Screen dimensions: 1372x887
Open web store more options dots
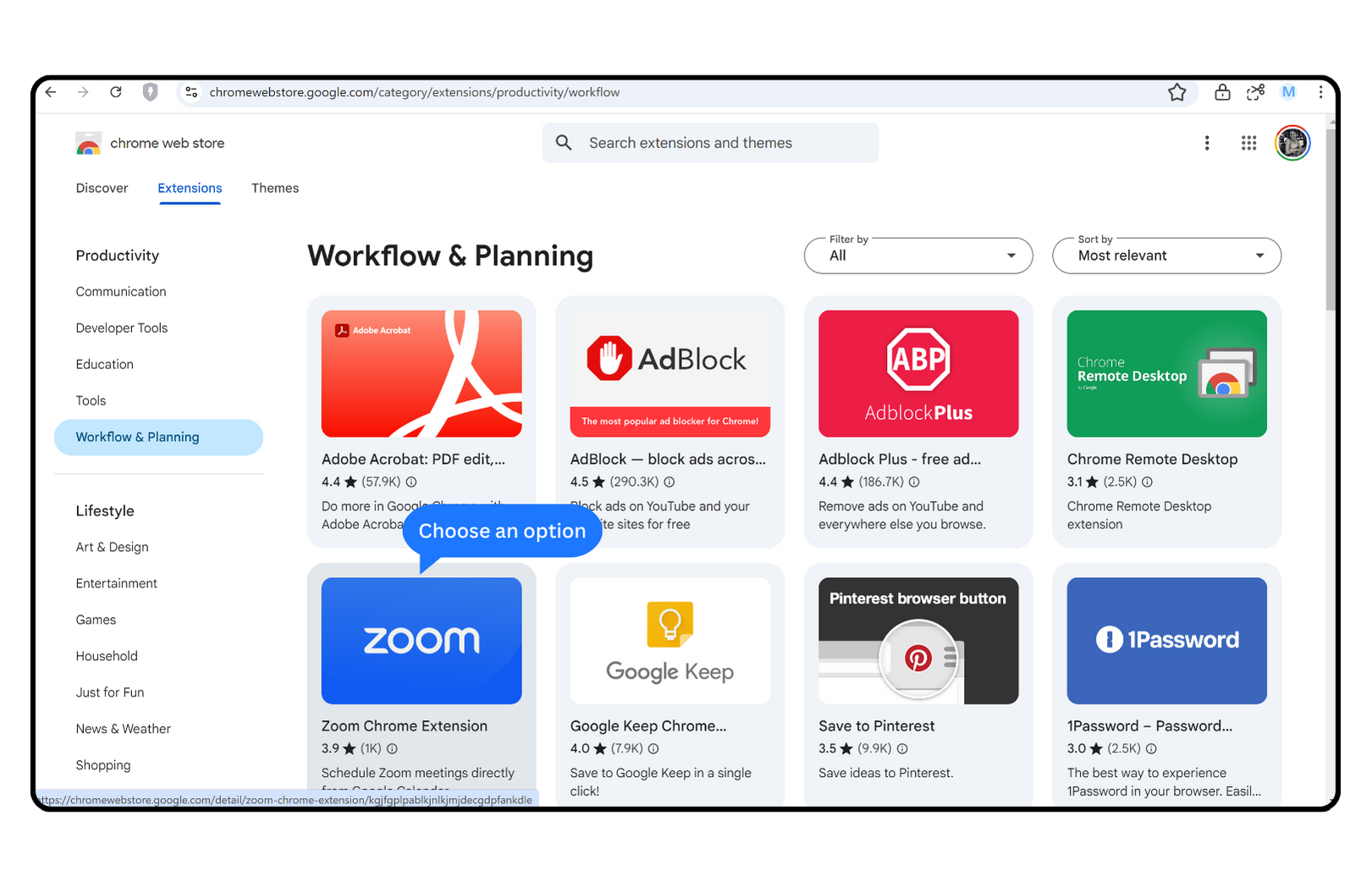click(x=1207, y=143)
